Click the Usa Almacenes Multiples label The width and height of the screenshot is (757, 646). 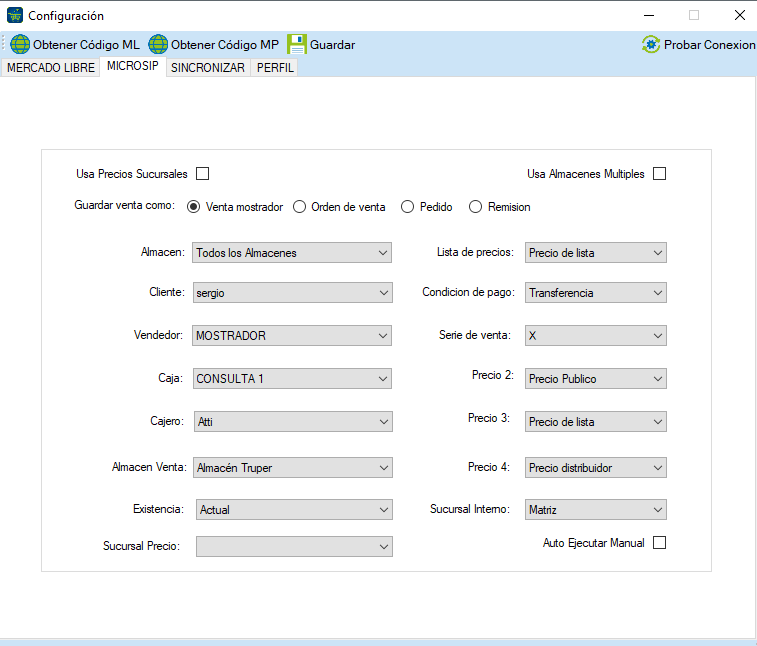pyautogui.click(x=586, y=174)
